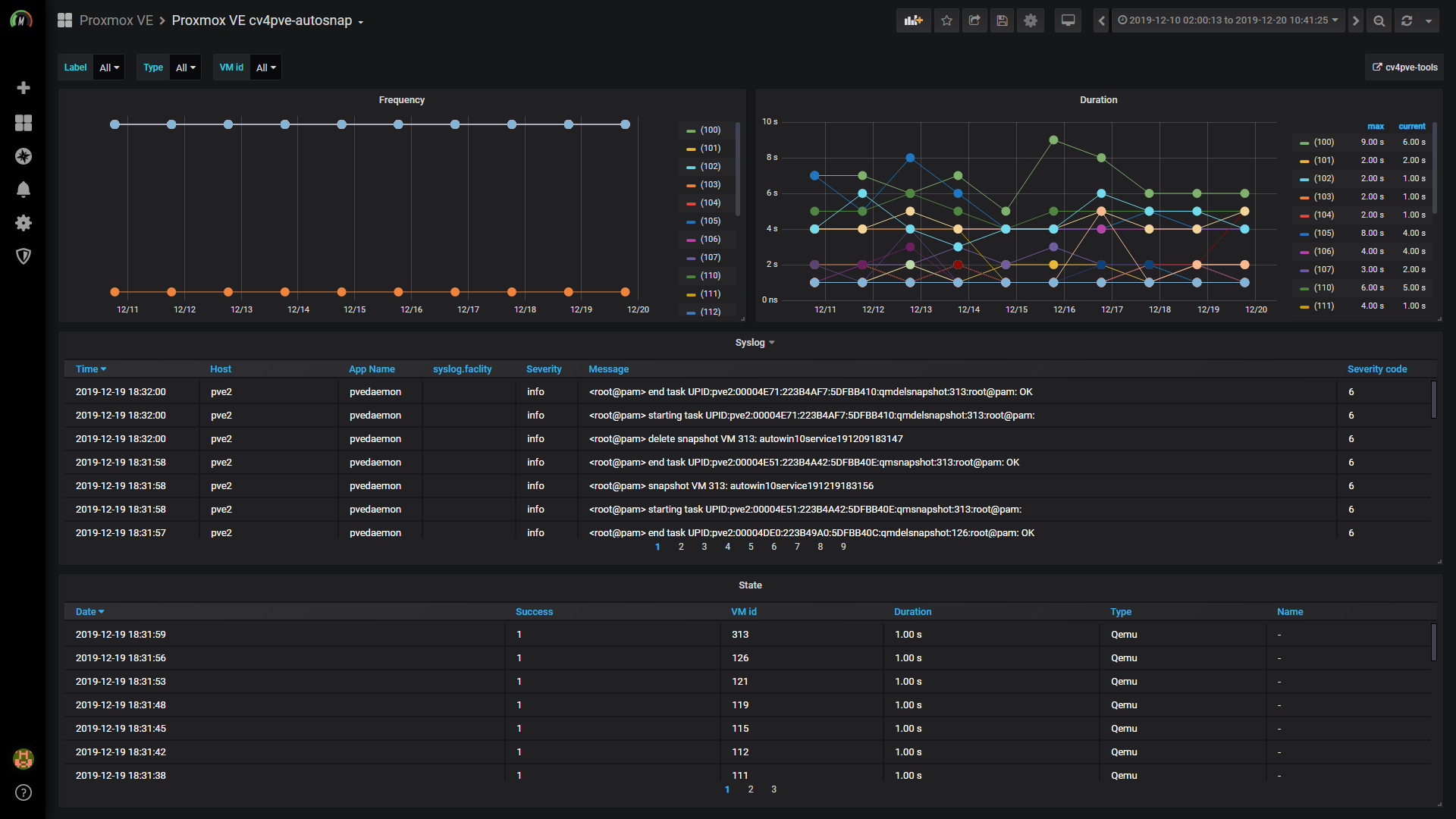Open the cv4pve-tools external link
The height and width of the screenshot is (819, 1456).
[1404, 67]
